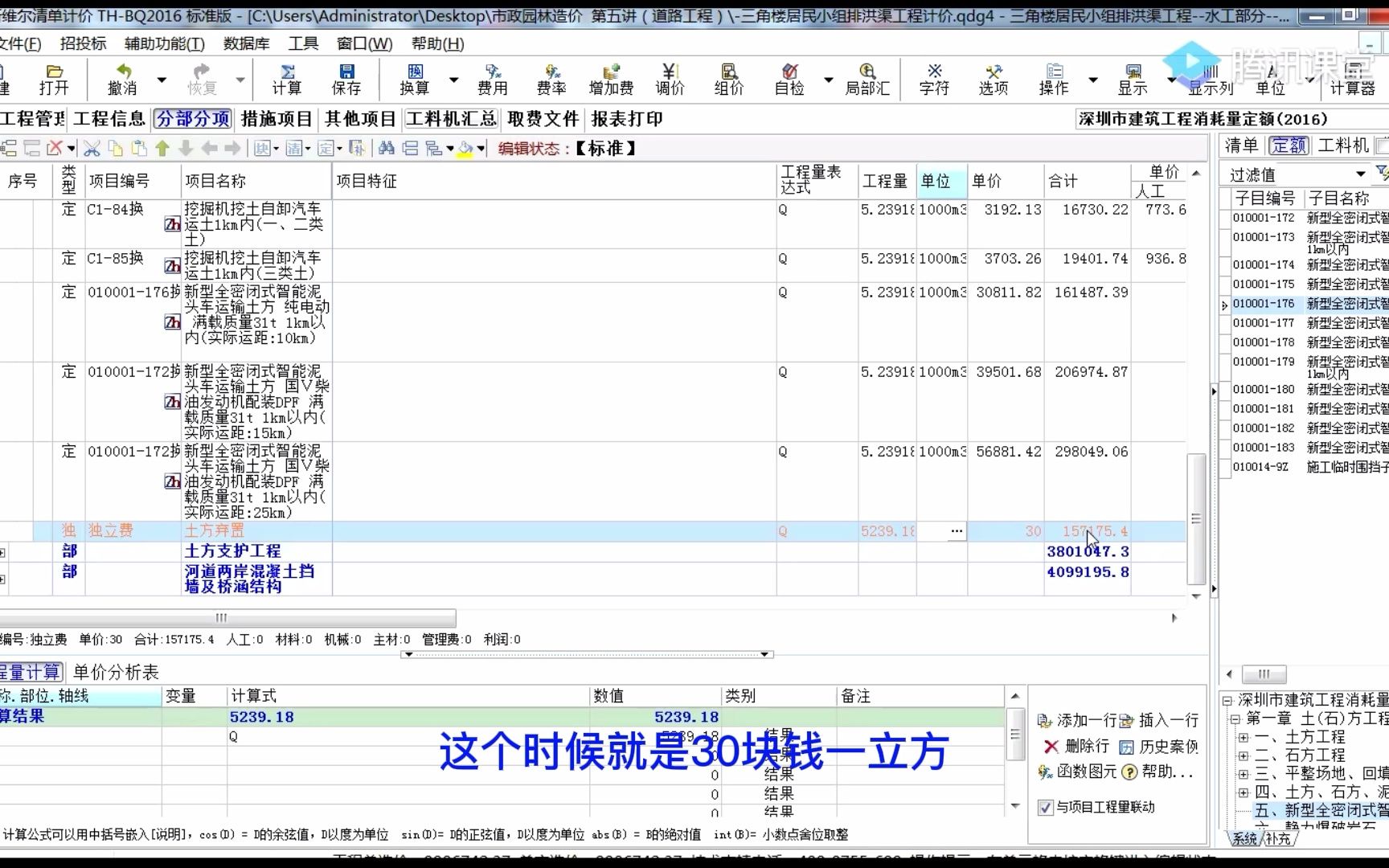The image size is (1389, 868).
Task: Open the 窗口(W) menu
Action: [365, 44]
